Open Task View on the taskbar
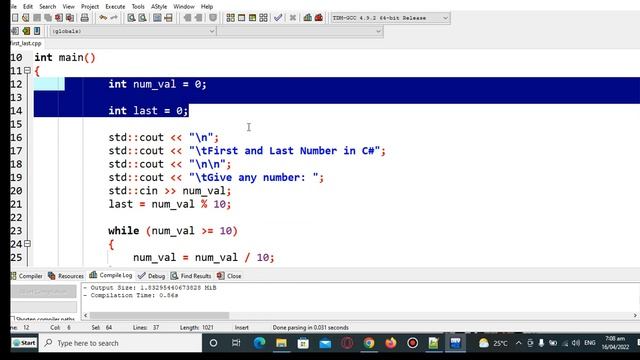 [236, 343]
